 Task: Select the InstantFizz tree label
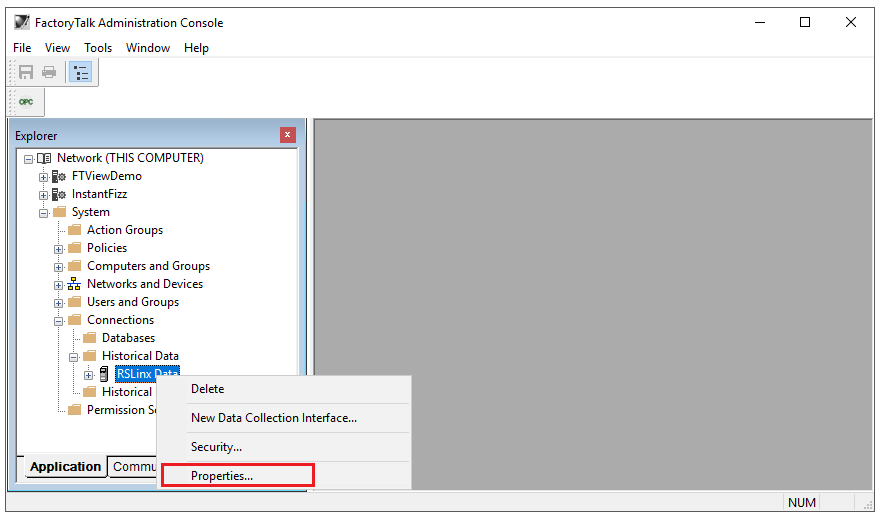pyautogui.click(x=100, y=194)
